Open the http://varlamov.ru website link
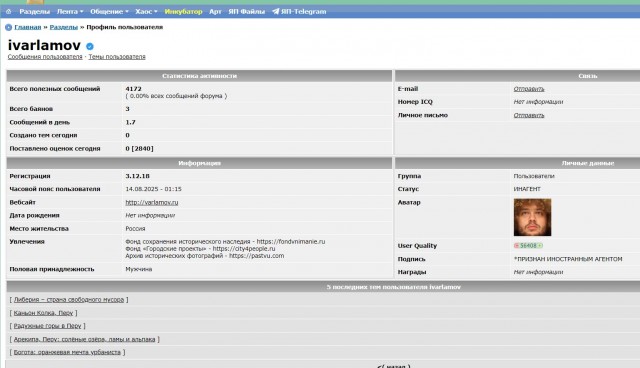 152,202
